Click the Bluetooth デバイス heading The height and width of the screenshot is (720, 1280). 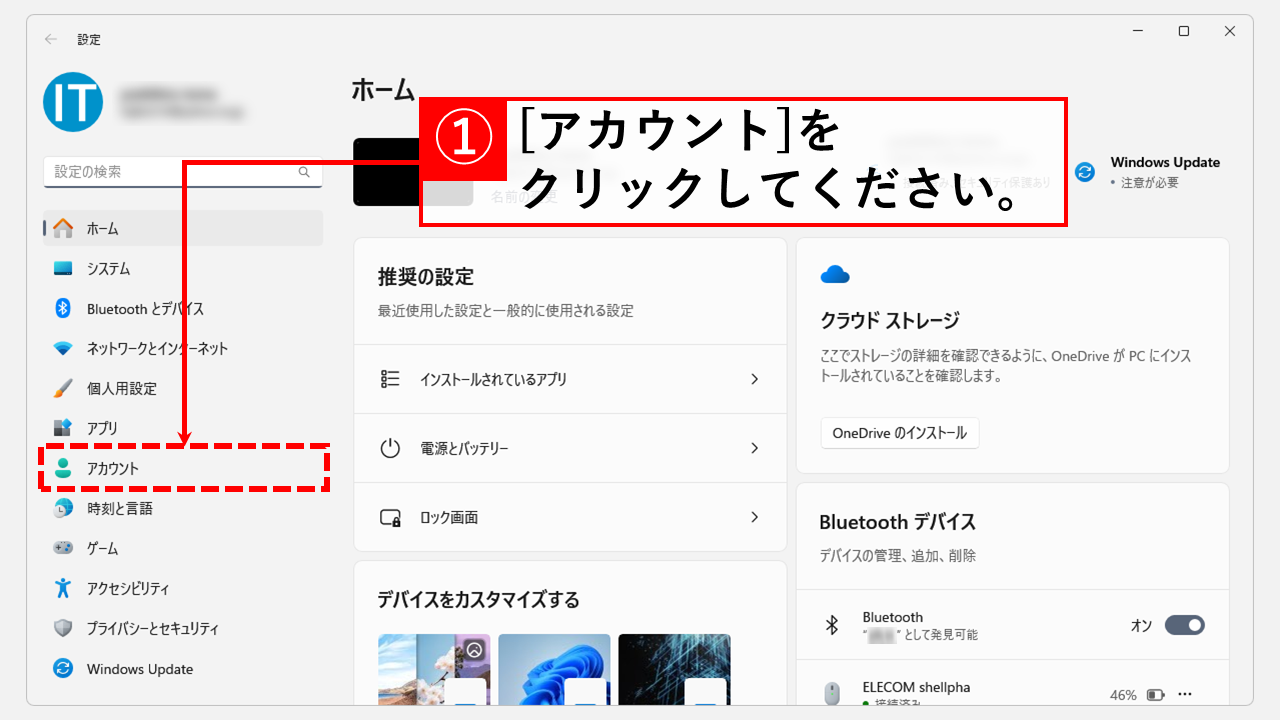897,522
